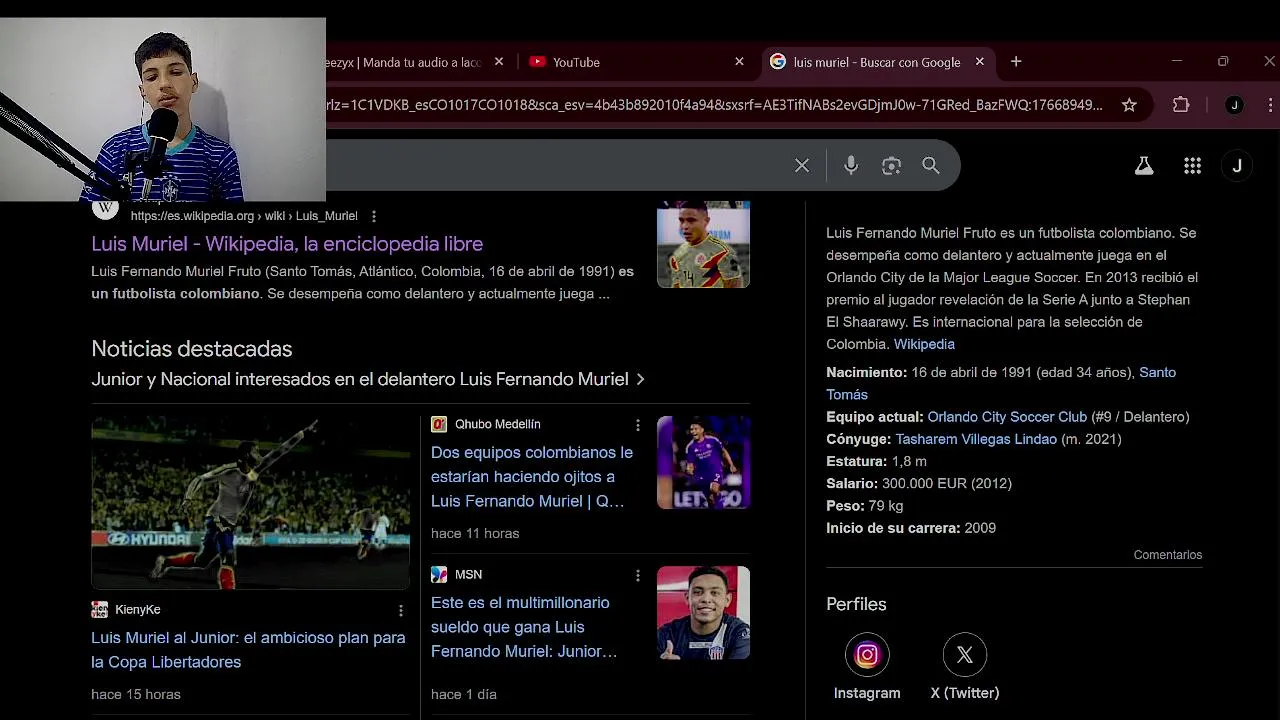The image size is (1280, 720).
Task: Restore down the Chrome window
Action: click(x=1223, y=61)
